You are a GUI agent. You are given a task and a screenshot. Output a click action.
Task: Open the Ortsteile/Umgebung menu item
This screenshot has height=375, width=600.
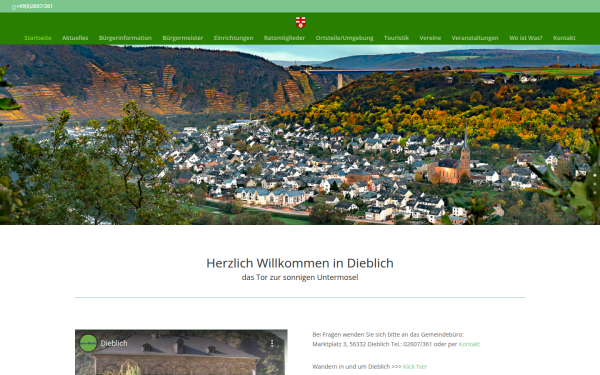coord(344,38)
